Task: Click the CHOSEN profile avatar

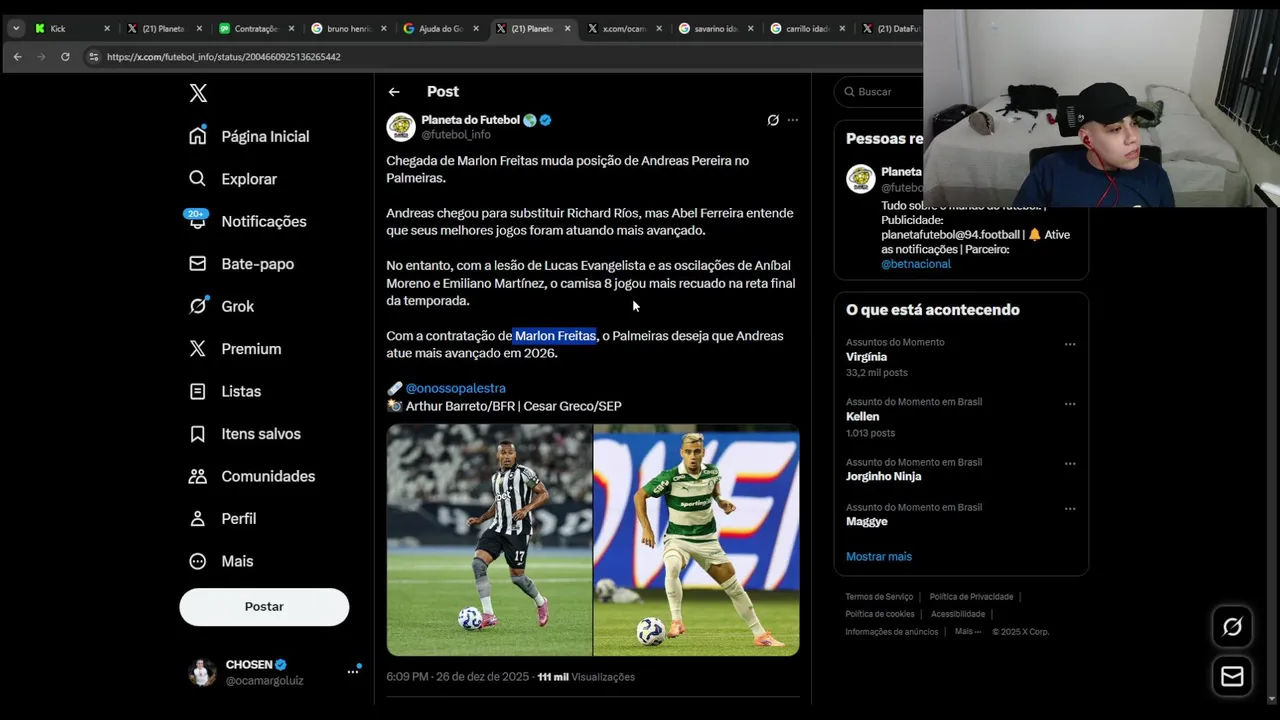Action: click(203, 672)
